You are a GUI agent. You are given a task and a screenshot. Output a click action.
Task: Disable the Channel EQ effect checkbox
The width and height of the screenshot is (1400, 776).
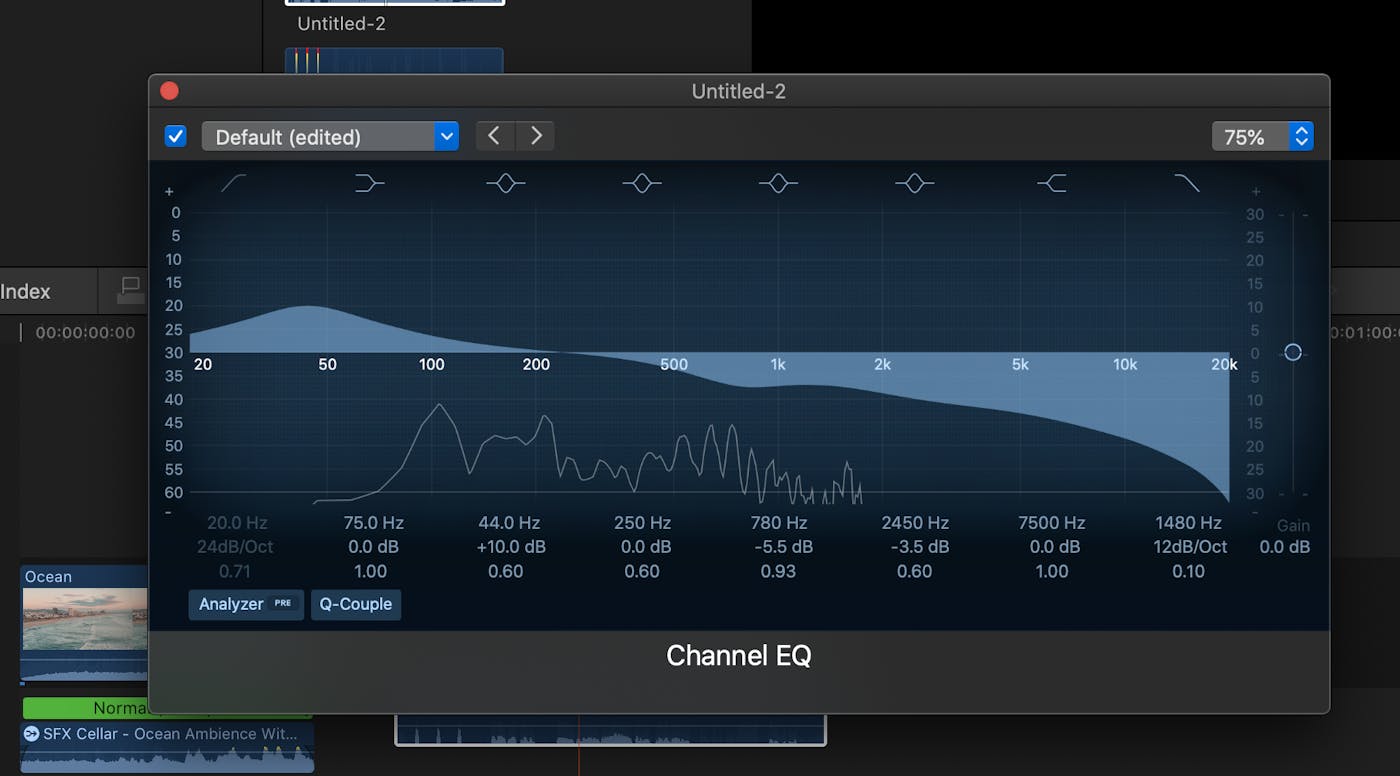(175, 136)
